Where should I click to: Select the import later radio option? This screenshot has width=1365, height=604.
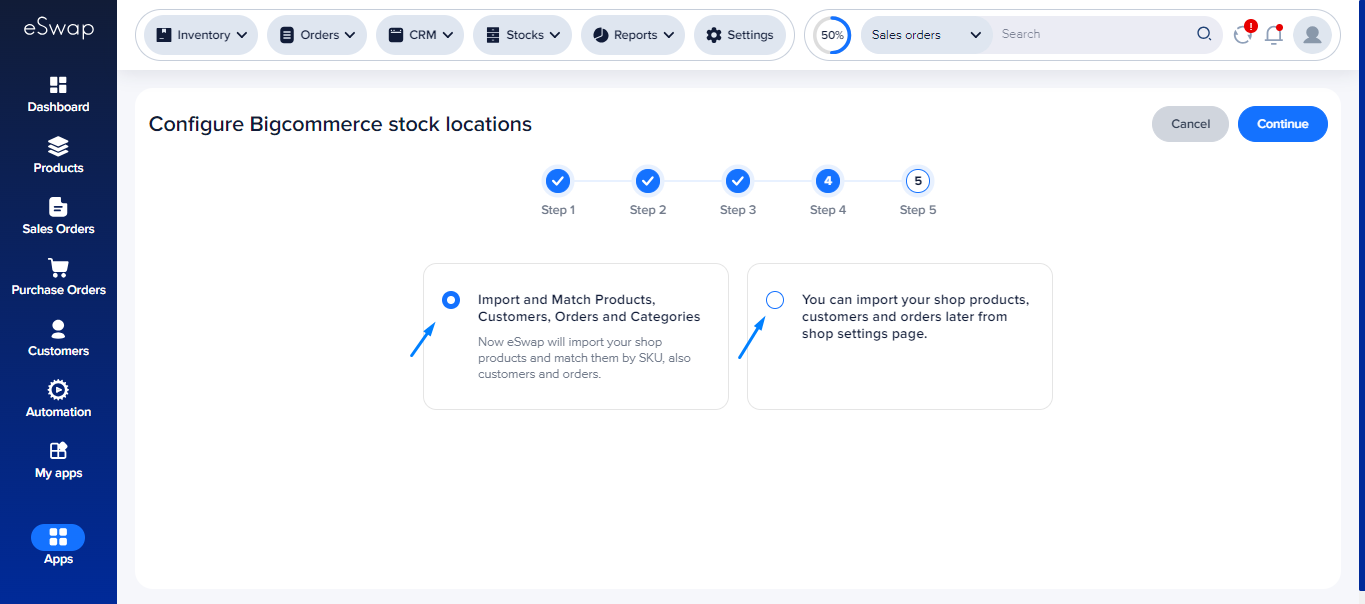click(774, 300)
